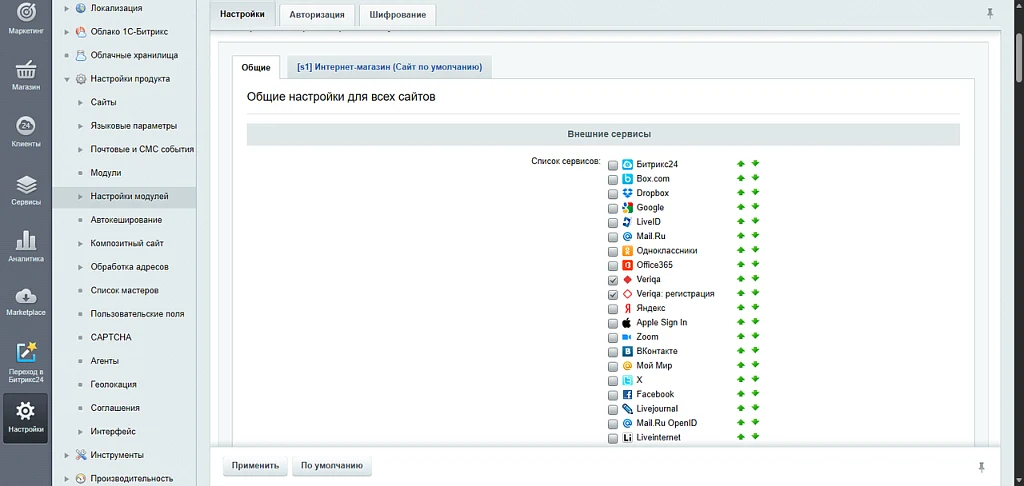Enable the ВКонтакте service checkbox
Screen dimensions: 1024x486
[613, 351]
